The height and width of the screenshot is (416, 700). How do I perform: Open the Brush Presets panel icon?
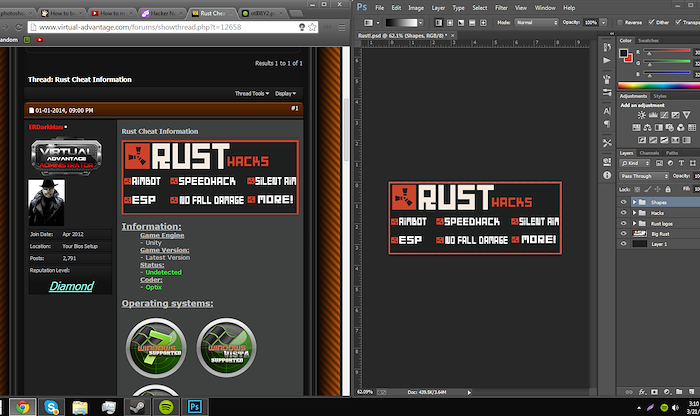[607, 92]
